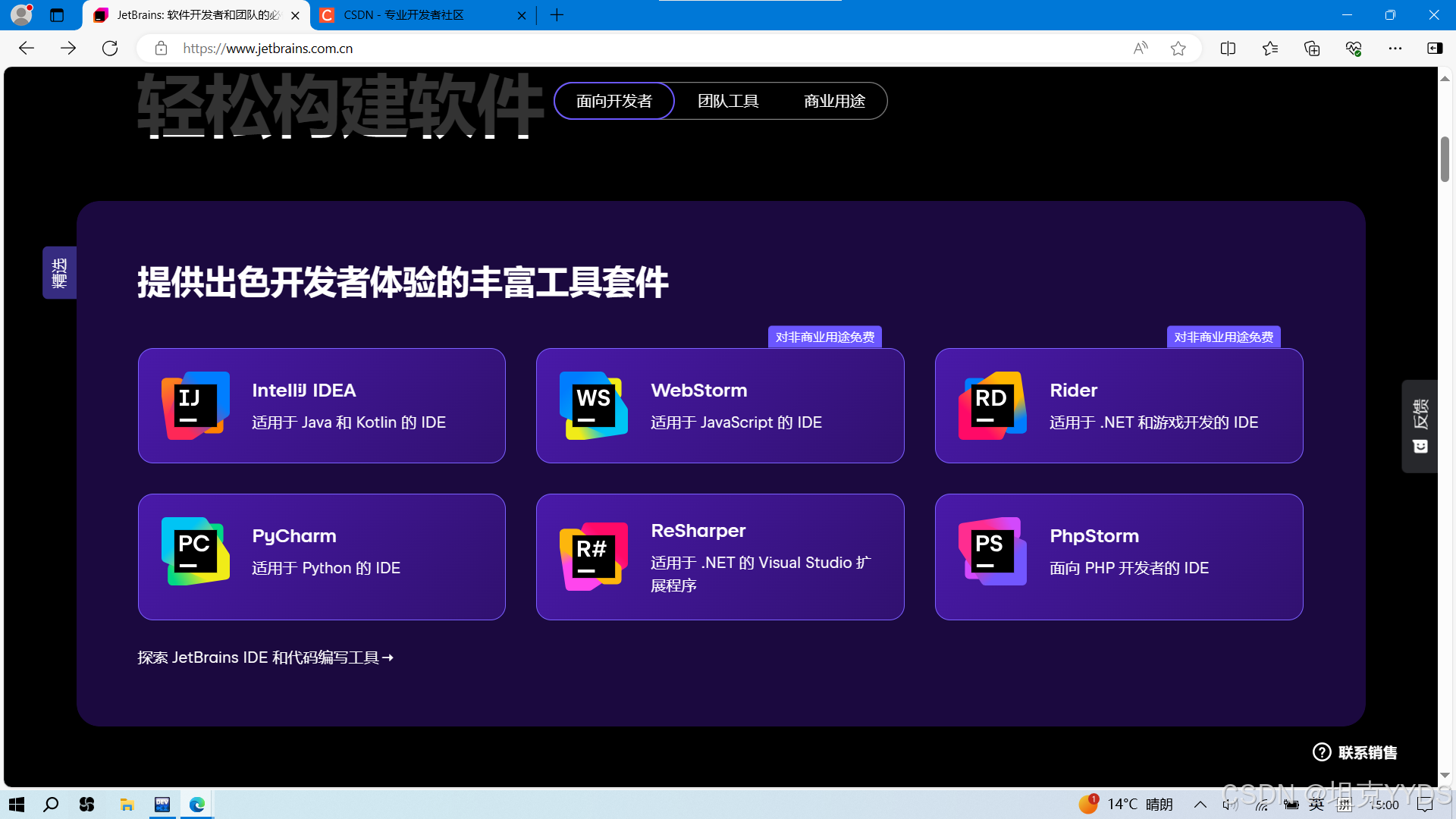This screenshot has width=1456, height=819.
Task: Click 适用于 JavaScript 的 IDE description
Action: click(x=736, y=422)
